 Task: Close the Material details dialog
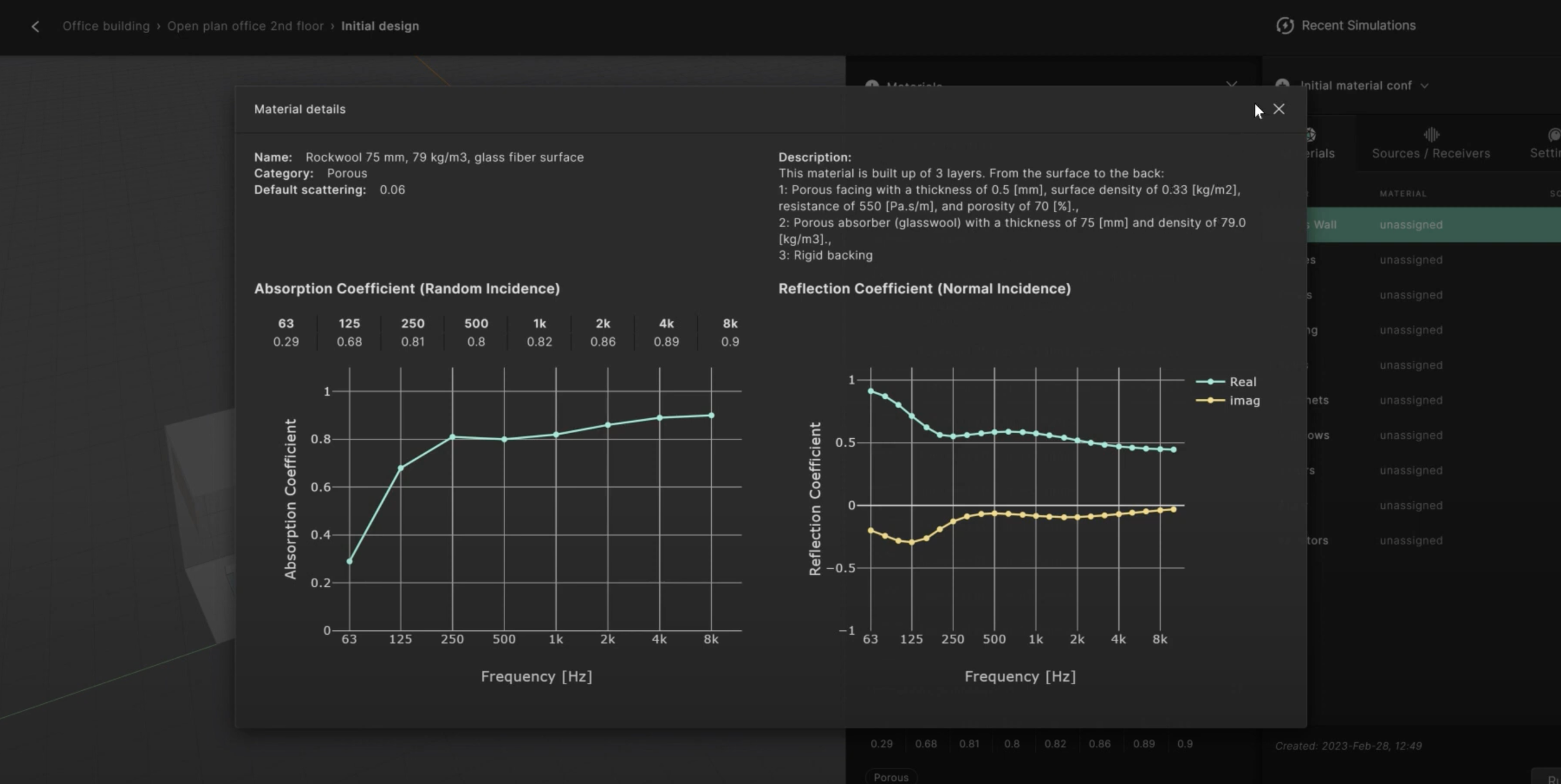1278,109
